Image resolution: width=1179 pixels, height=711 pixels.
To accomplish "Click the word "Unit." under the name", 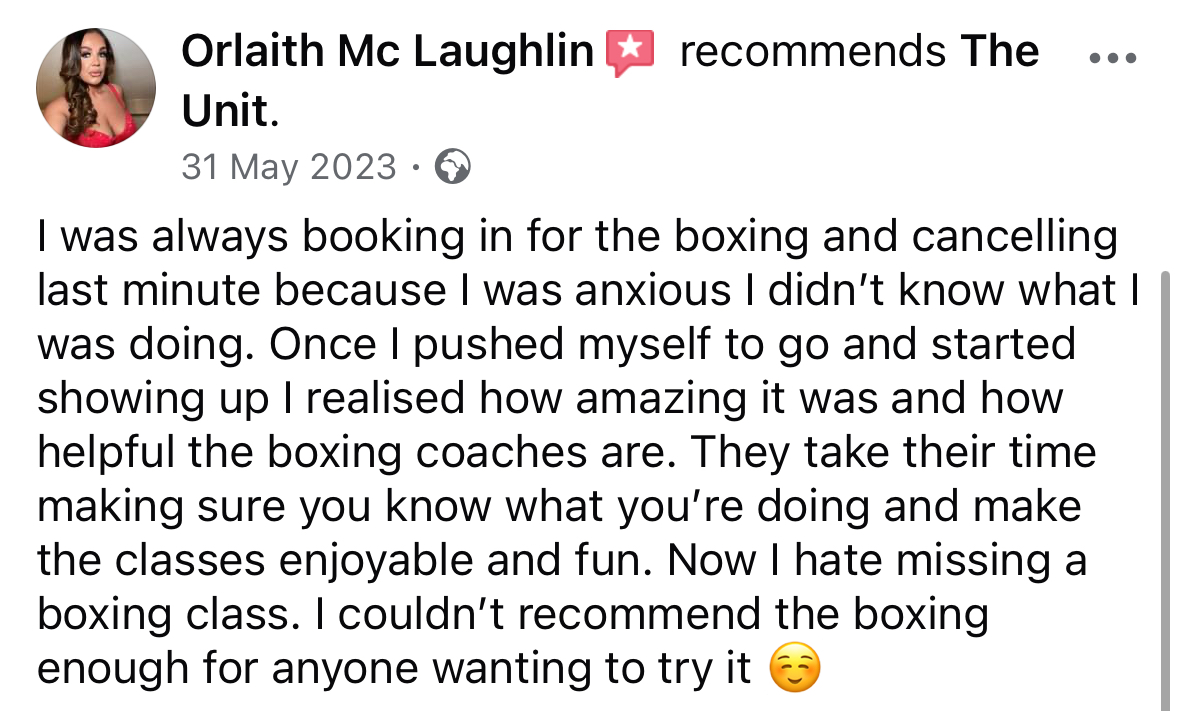I will click(x=229, y=112).
